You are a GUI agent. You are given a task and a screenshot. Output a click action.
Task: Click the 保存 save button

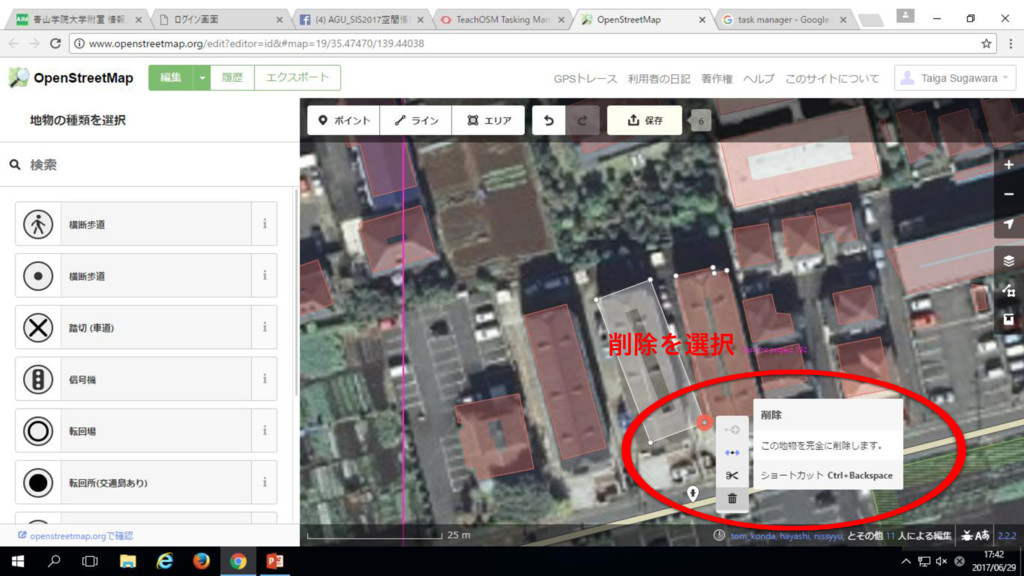(644, 121)
